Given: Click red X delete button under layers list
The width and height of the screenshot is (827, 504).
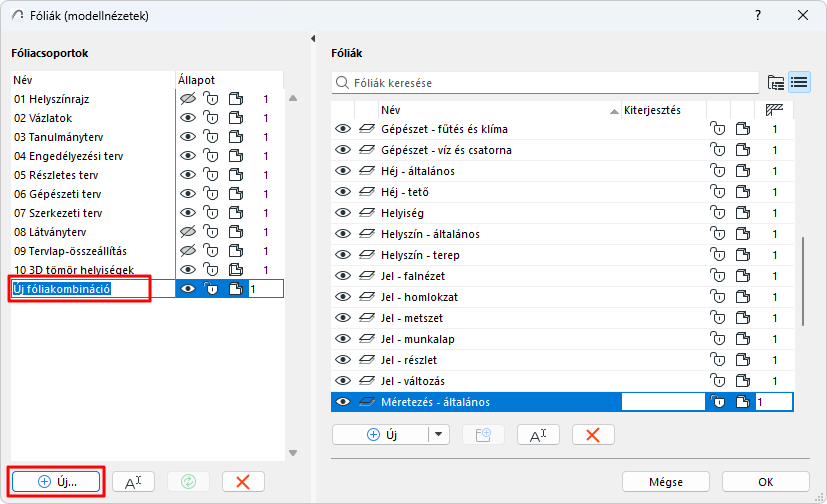Looking at the screenshot, I should 593,434.
